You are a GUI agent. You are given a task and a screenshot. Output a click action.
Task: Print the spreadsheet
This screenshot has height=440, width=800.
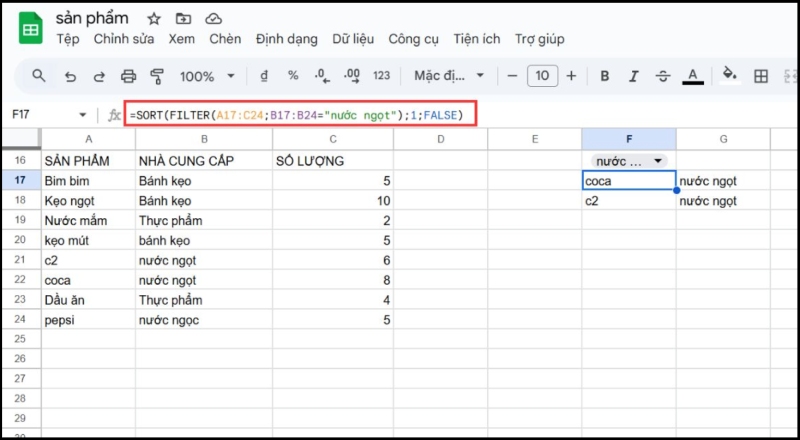tap(128, 77)
